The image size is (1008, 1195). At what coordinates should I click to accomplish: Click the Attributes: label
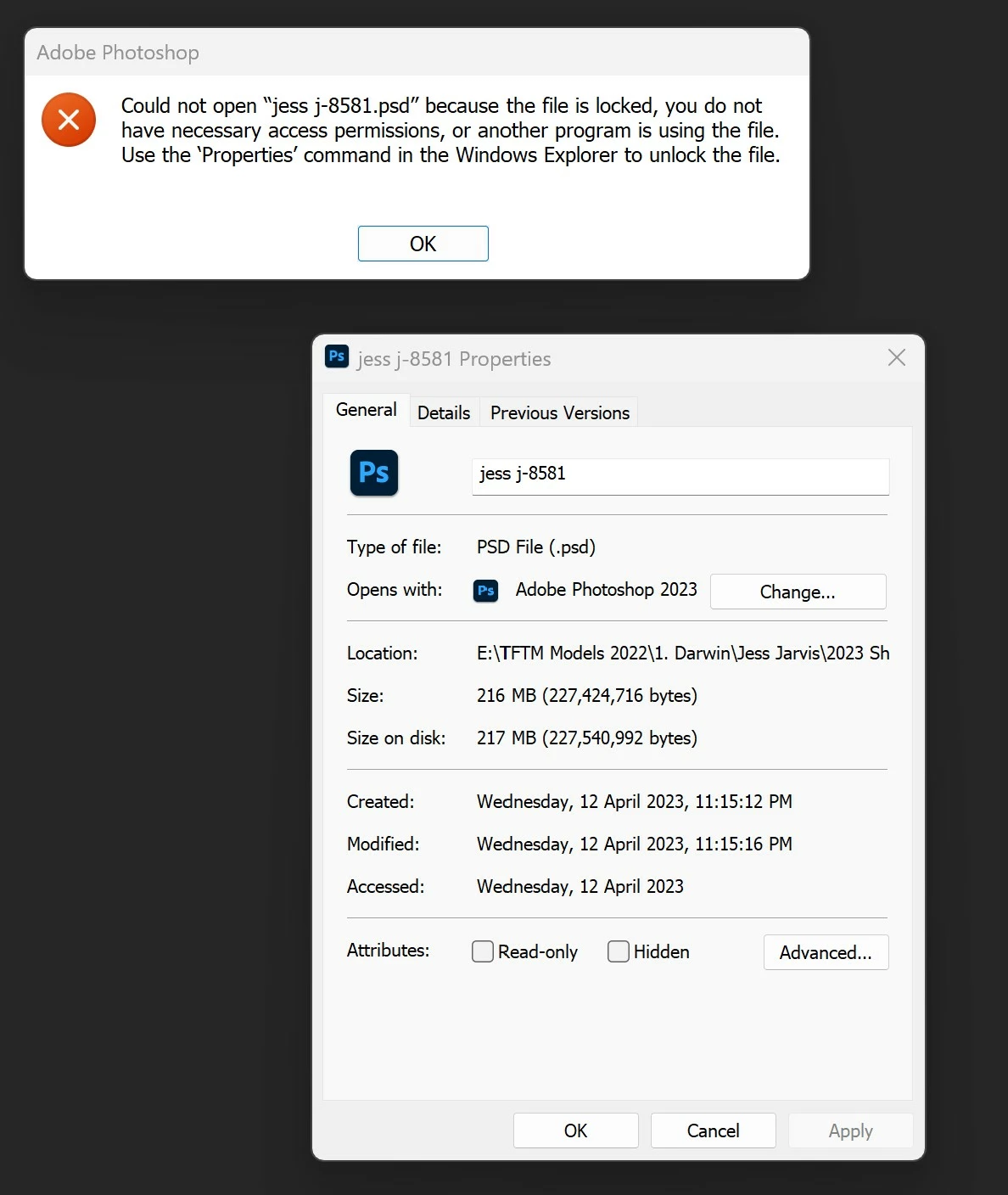389,950
